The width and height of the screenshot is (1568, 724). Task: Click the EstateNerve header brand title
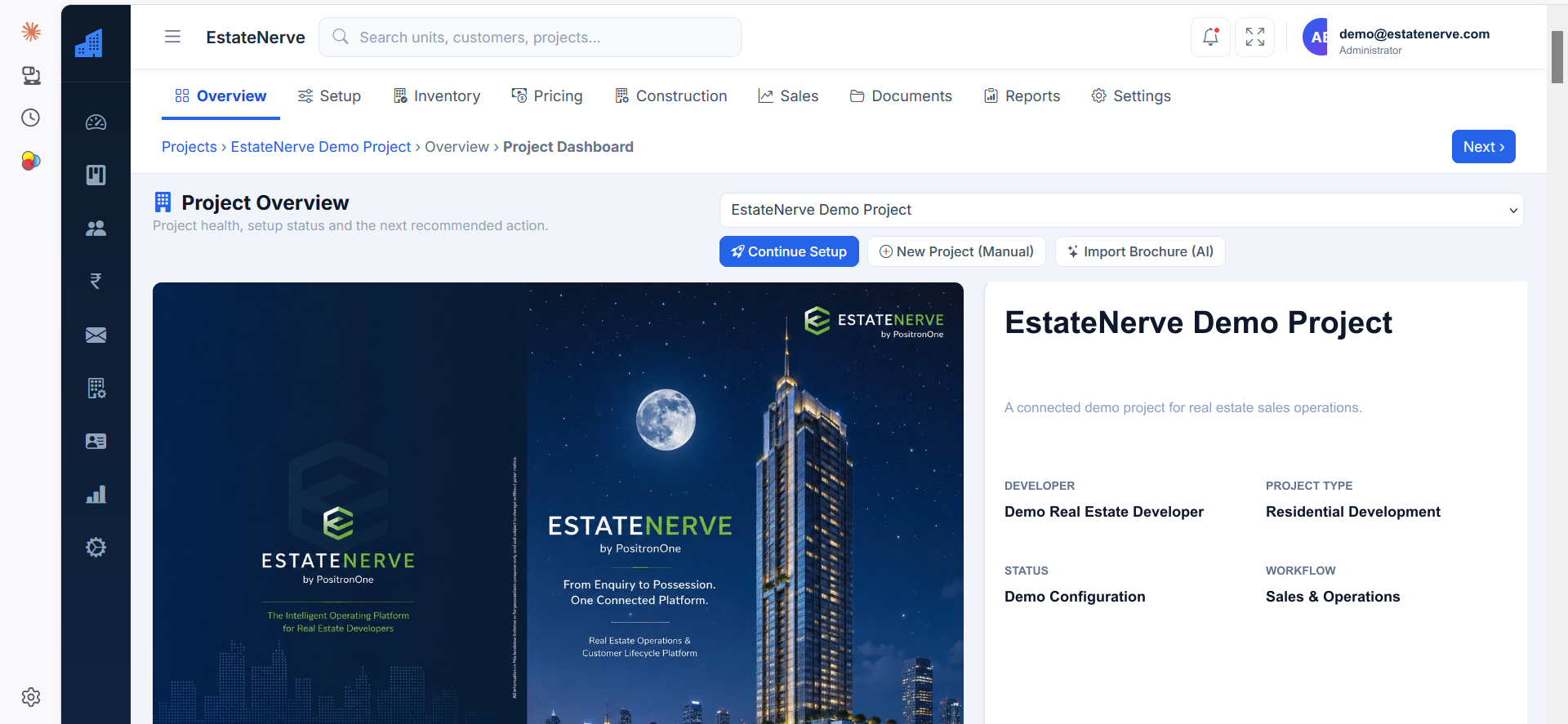[256, 38]
